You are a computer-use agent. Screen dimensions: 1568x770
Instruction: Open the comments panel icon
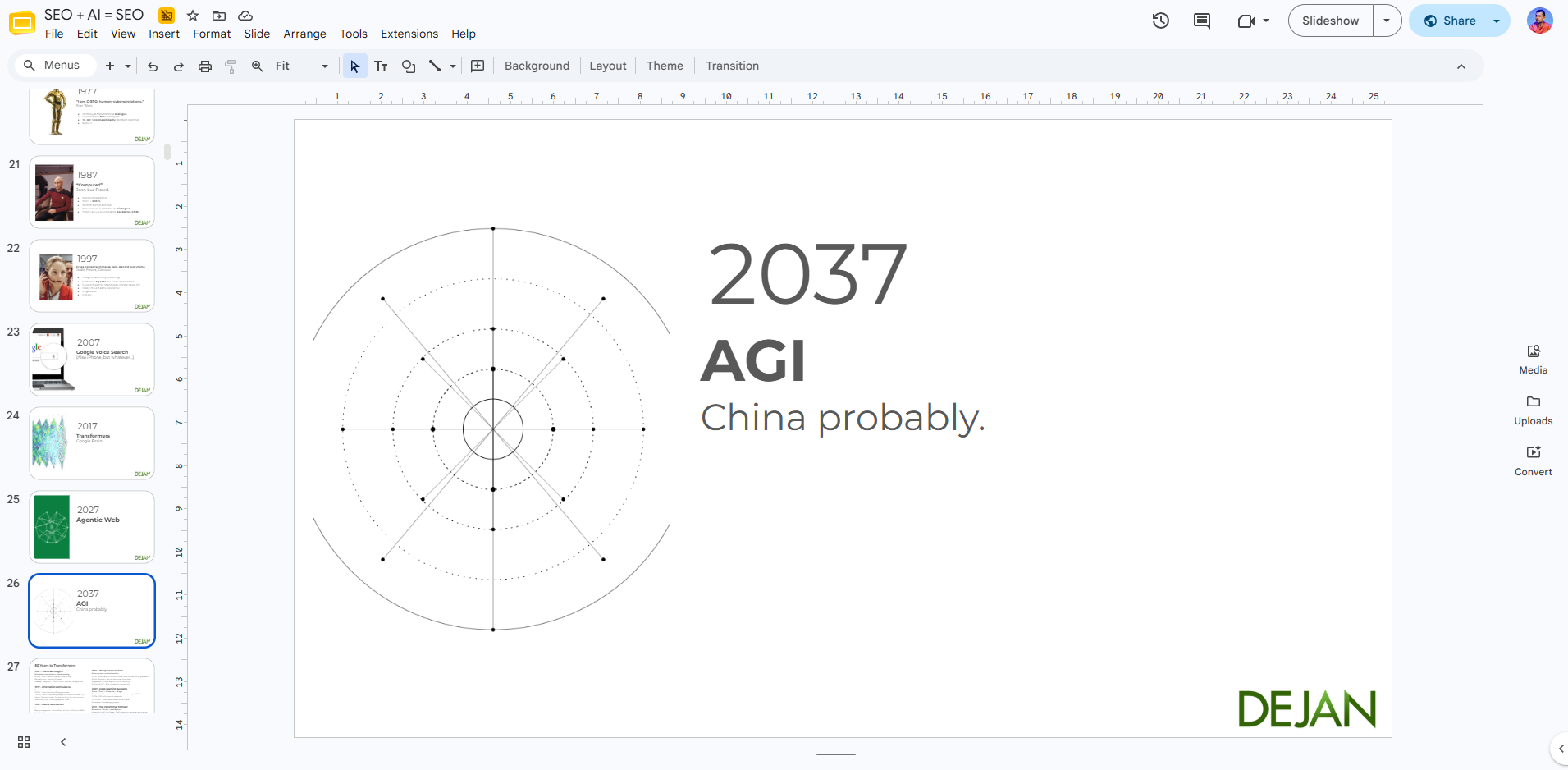1202,21
